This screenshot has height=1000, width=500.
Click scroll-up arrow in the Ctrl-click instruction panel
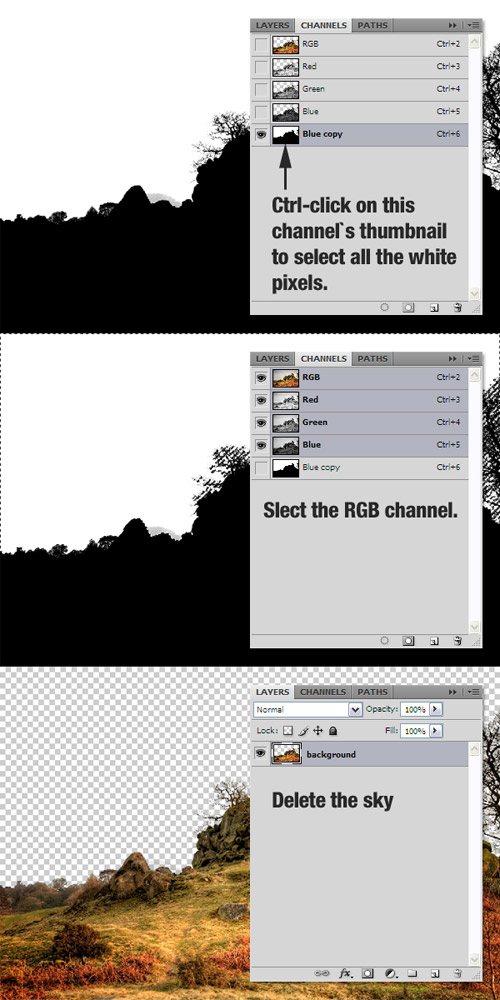point(474,41)
